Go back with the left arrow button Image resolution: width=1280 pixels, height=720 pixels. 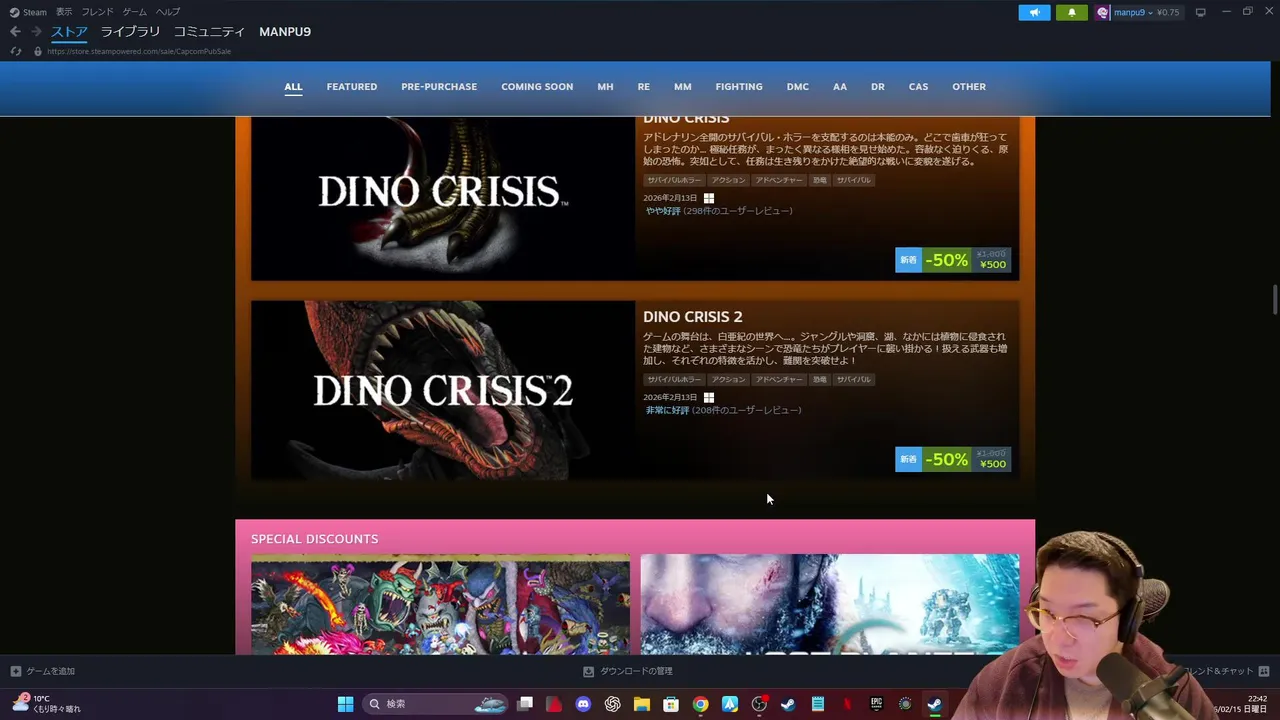[x=15, y=32]
